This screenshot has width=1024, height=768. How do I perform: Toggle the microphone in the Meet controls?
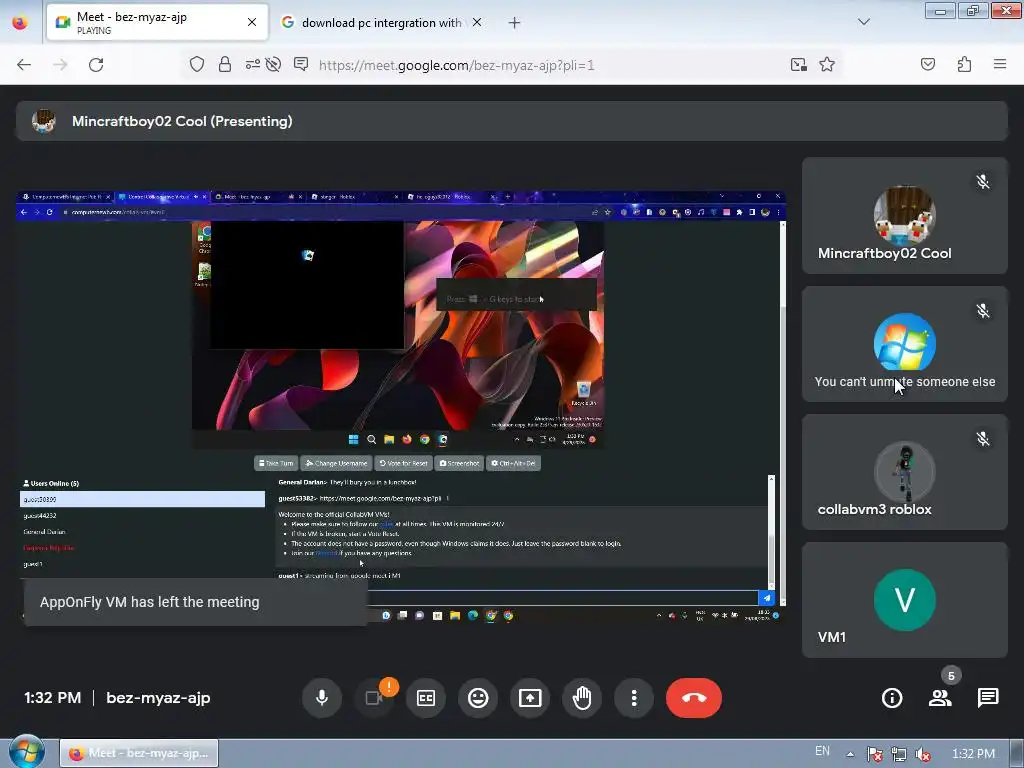coord(322,698)
